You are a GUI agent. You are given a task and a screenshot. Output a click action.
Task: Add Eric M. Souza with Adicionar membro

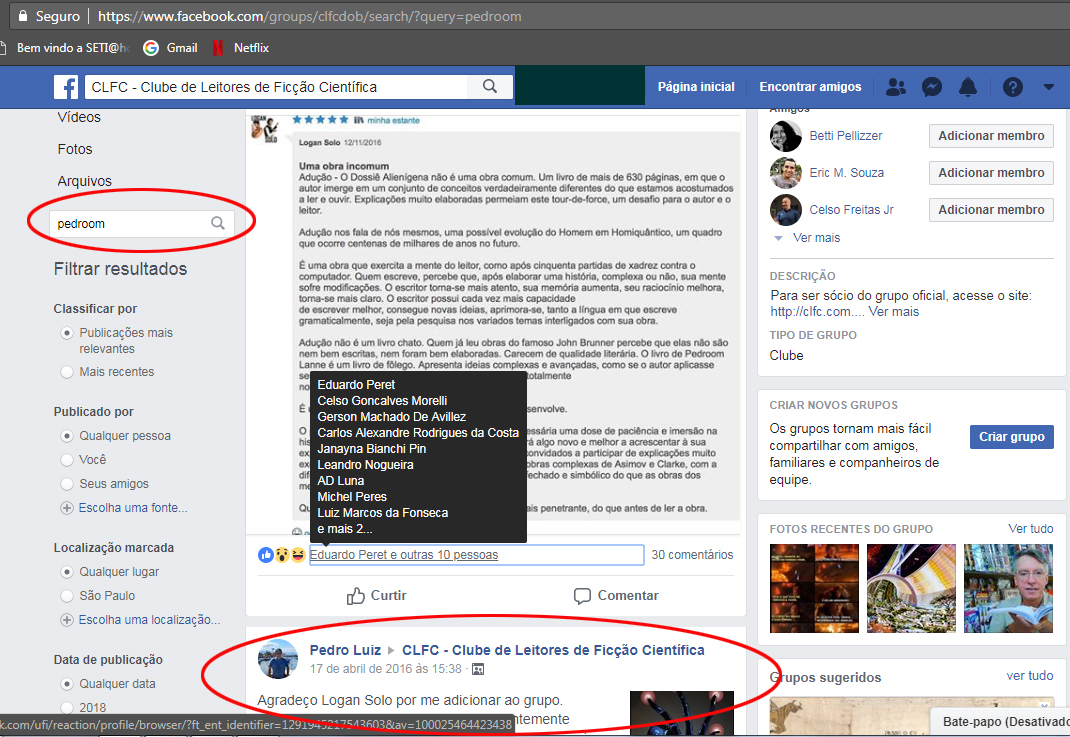coord(991,173)
